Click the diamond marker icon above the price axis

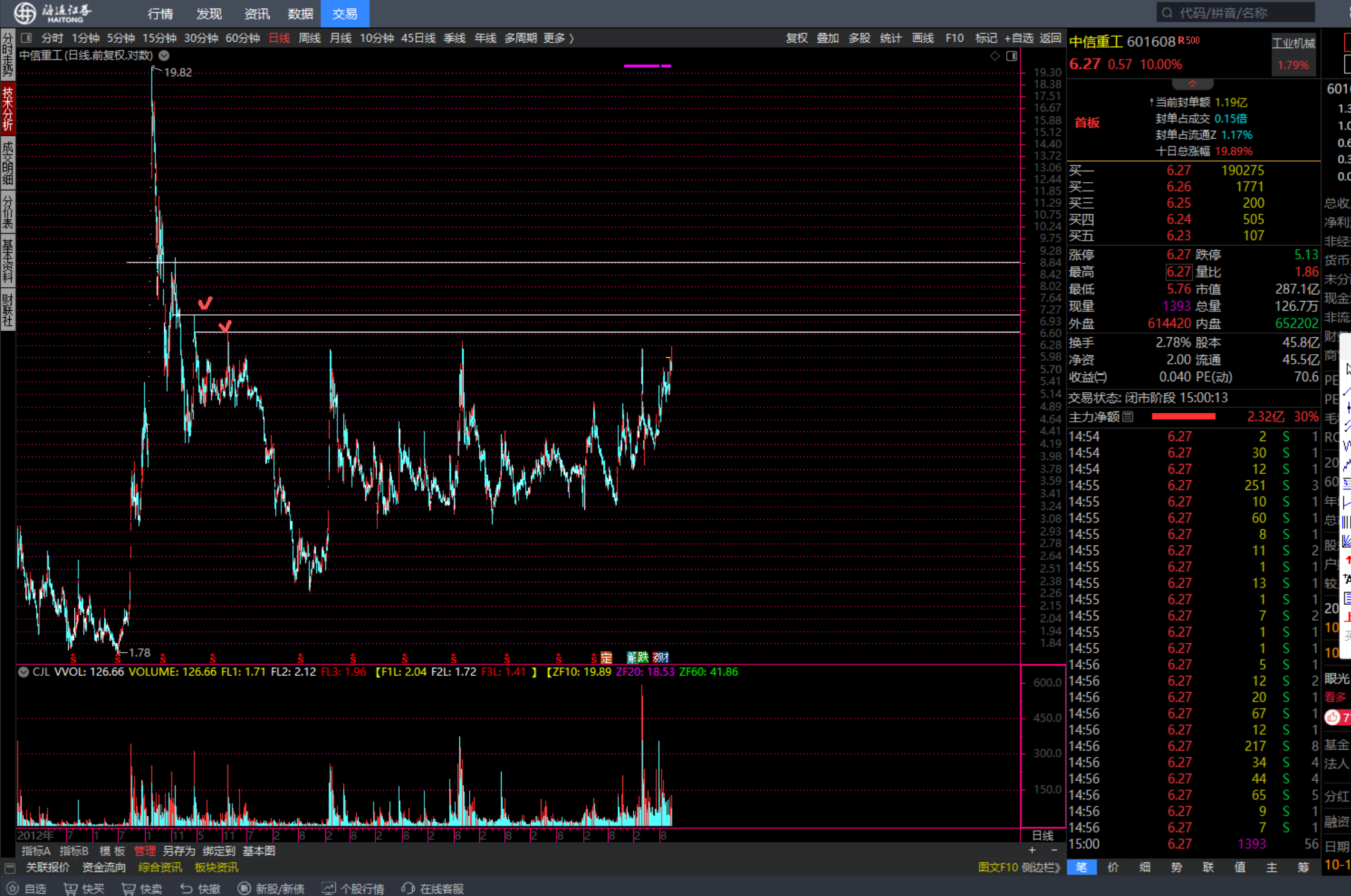click(x=995, y=56)
